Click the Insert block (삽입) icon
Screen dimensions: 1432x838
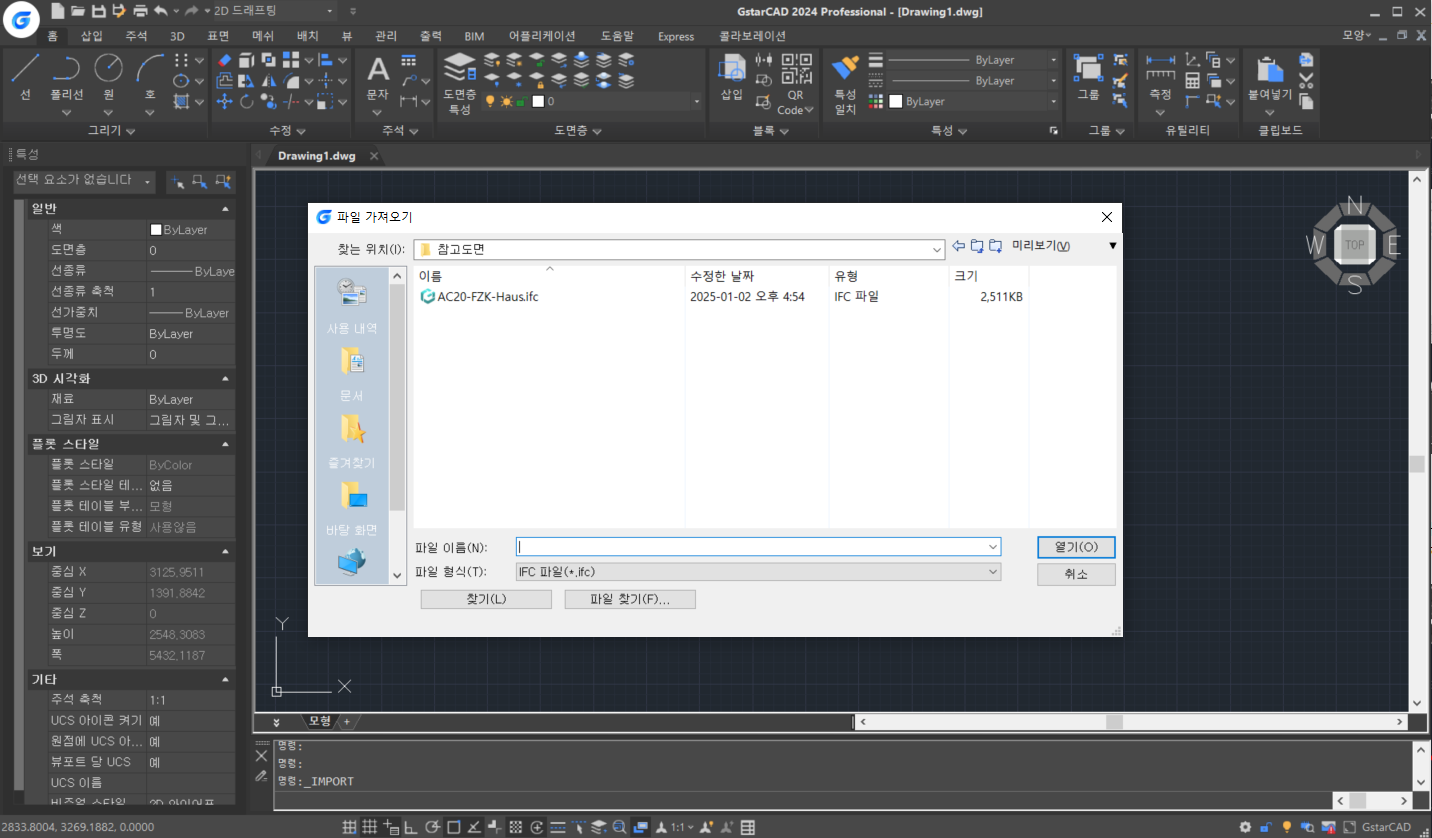pyautogui.click(x=732, y=76)
